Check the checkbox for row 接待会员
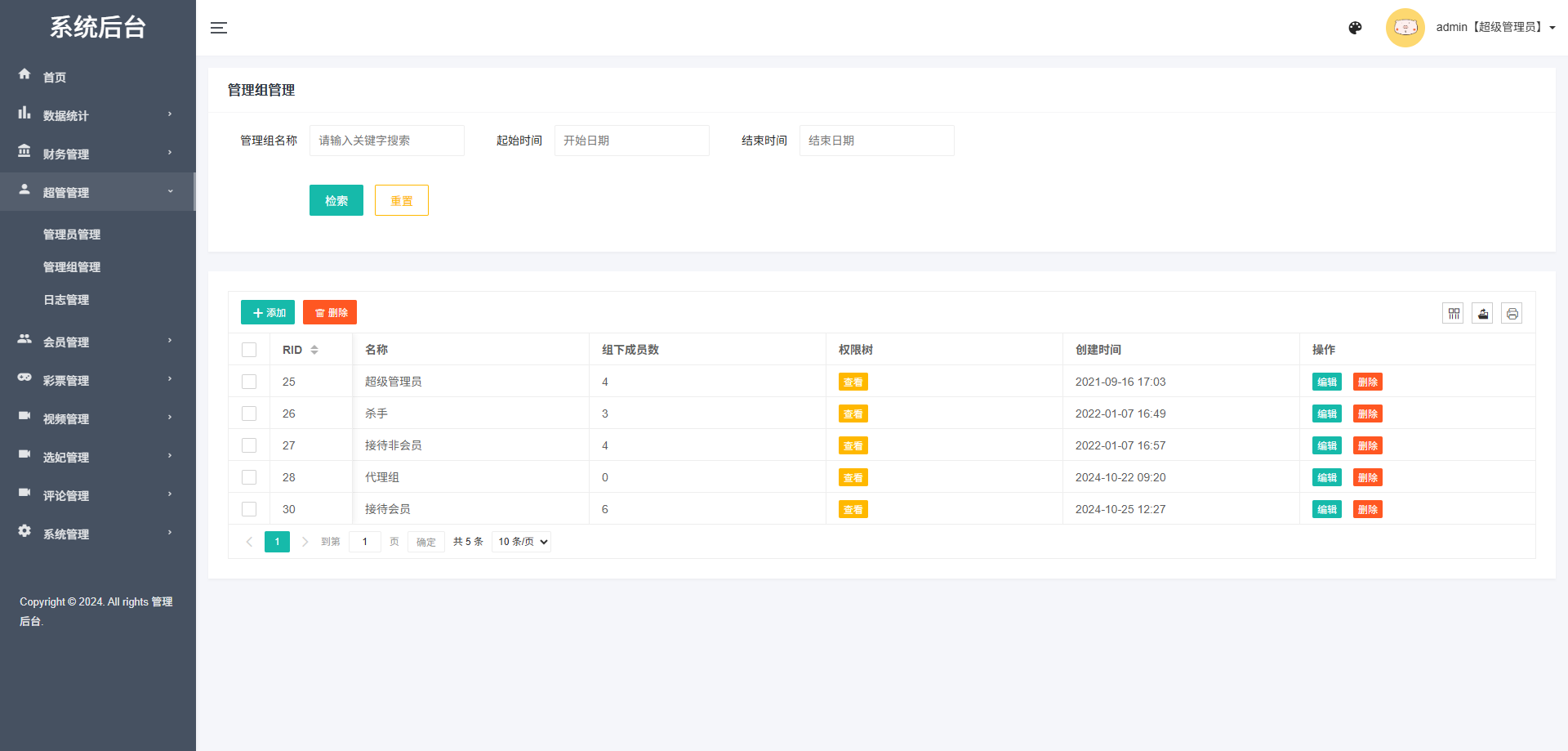 pos(249,508)
